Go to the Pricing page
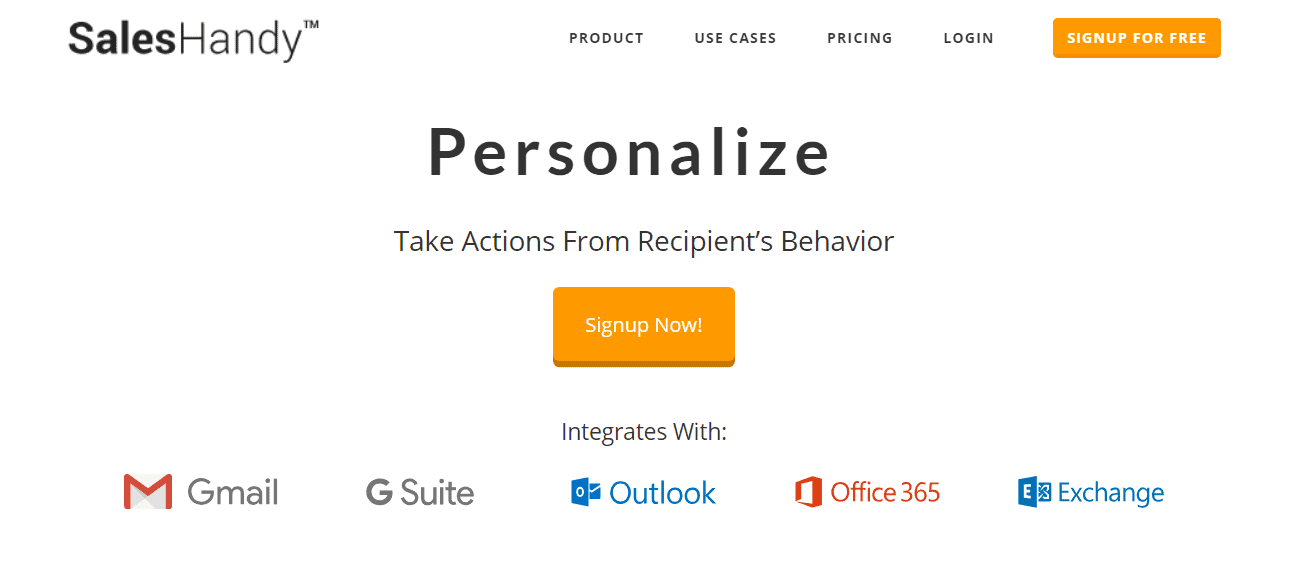Screen dimensions: 1310x572 (x=859, y=38)
